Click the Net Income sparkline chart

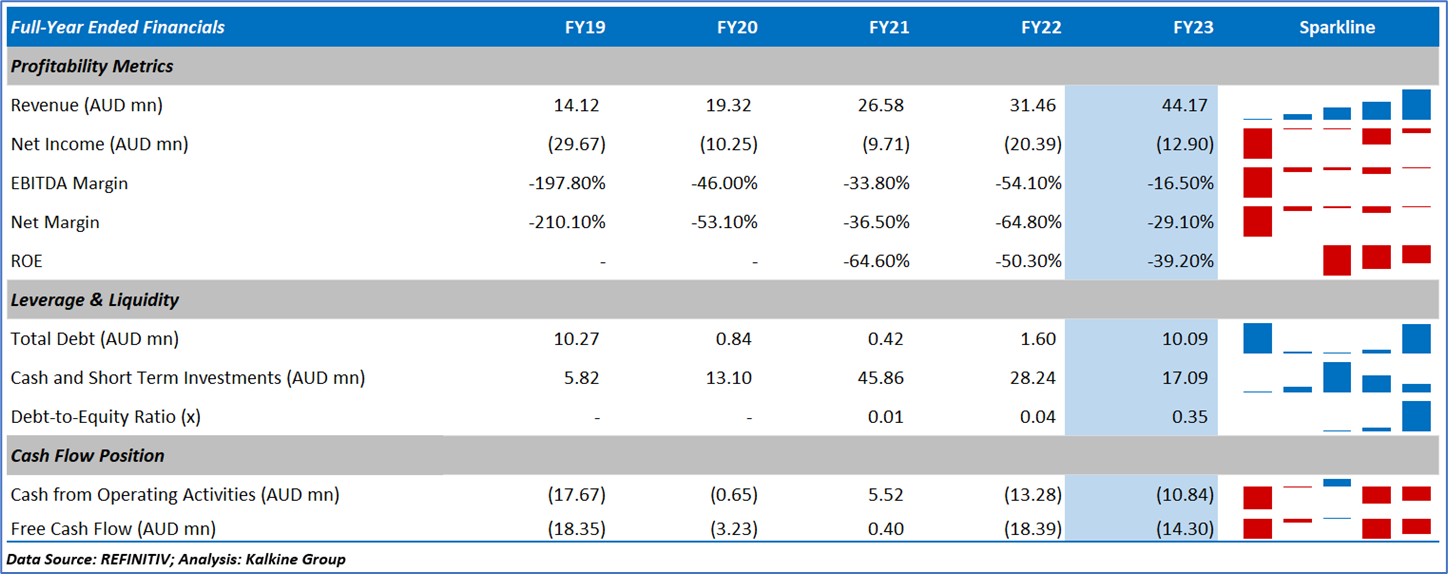click(x=1336, y=144)
